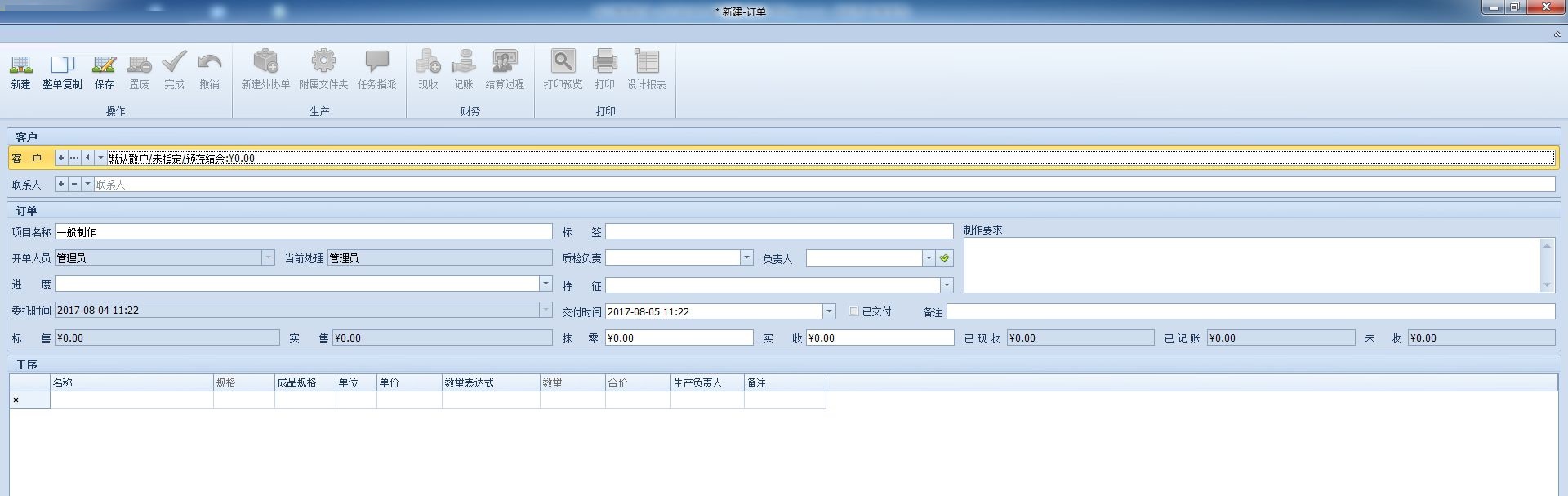The image size is (1568, 496).
Task: Click the 标签 input field
Action: [x=779, y=232]
